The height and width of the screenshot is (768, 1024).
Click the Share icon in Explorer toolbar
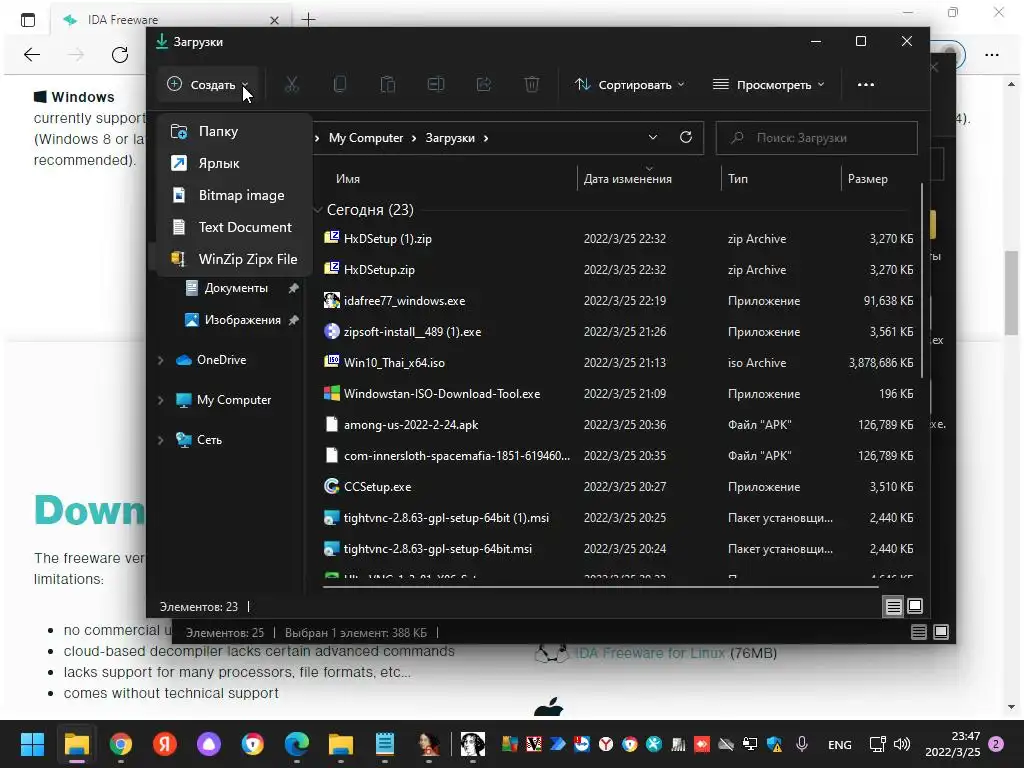tap(484, 84)
